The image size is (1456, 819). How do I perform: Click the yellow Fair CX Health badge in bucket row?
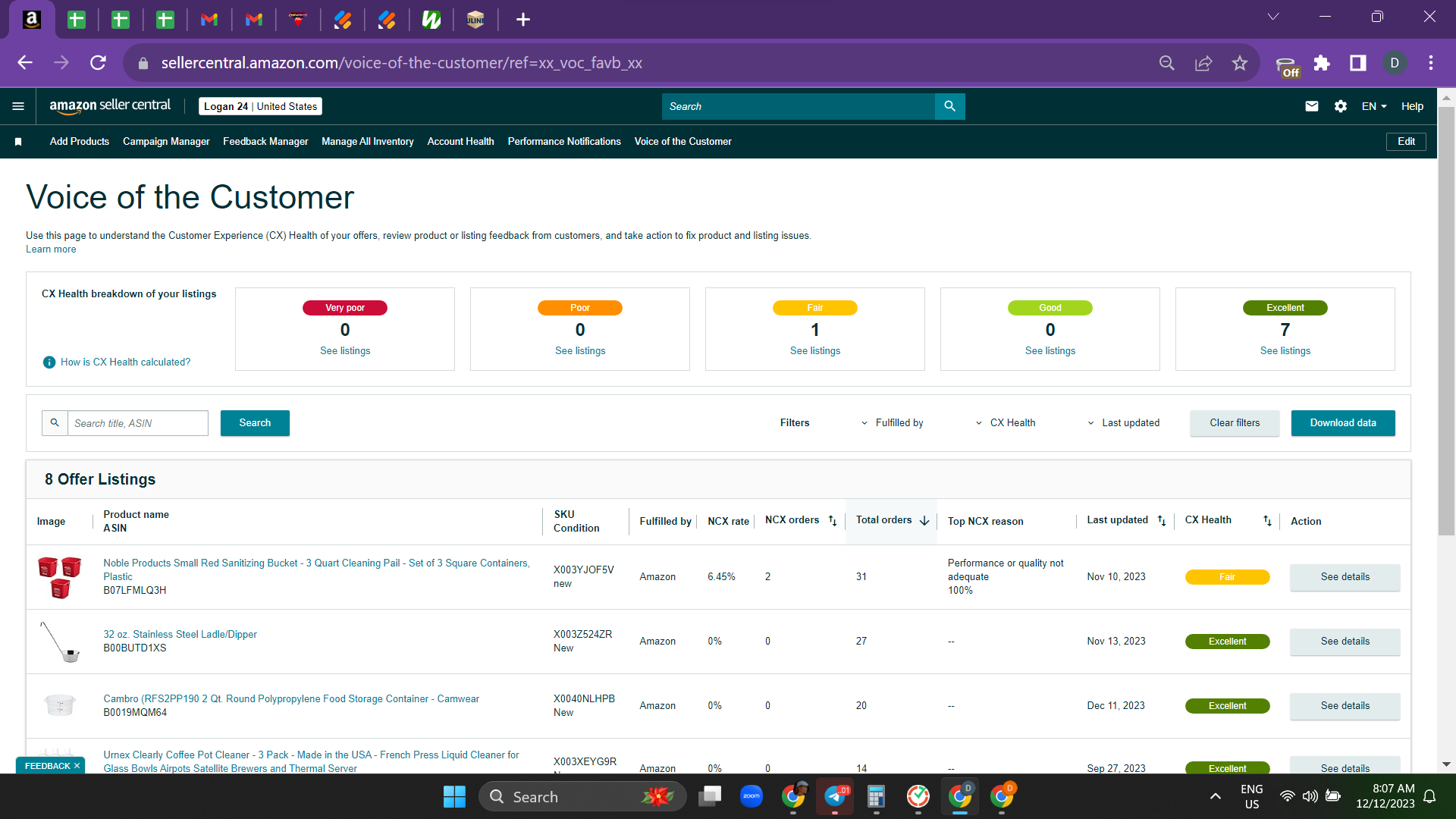[1227, 577]
